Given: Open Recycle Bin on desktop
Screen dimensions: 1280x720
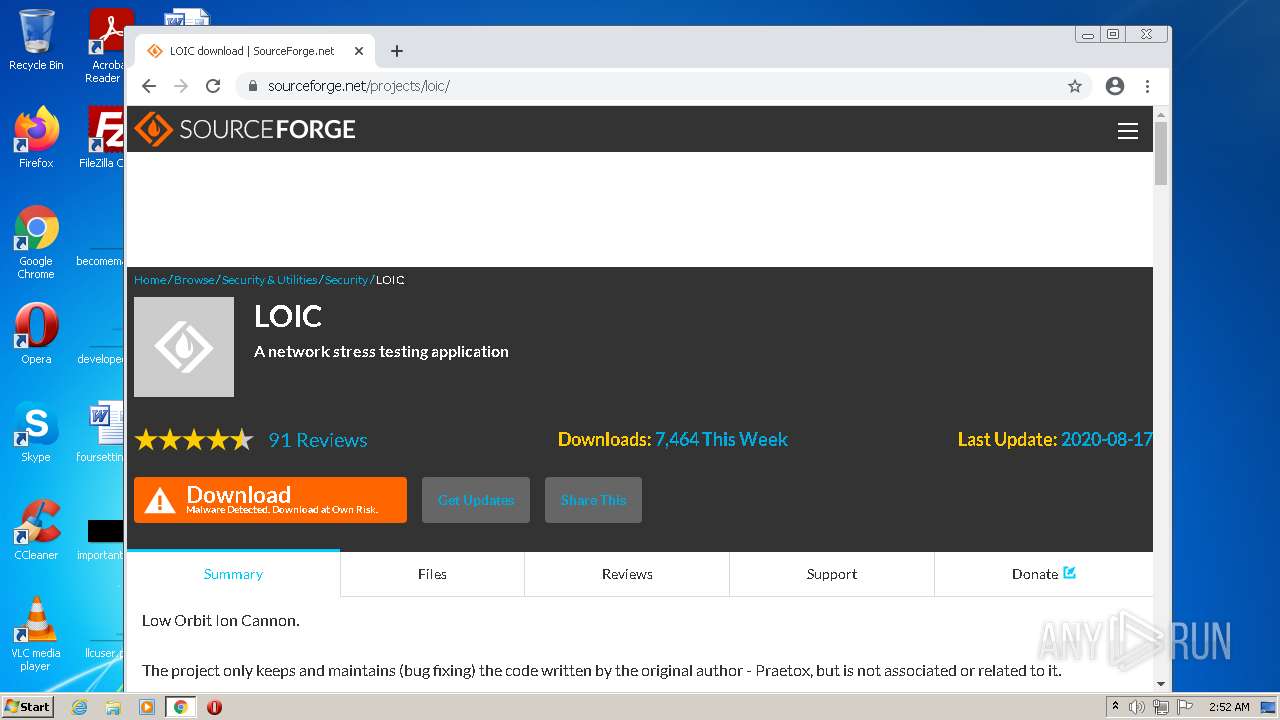Looking at the screenshot, I should 36,40.
